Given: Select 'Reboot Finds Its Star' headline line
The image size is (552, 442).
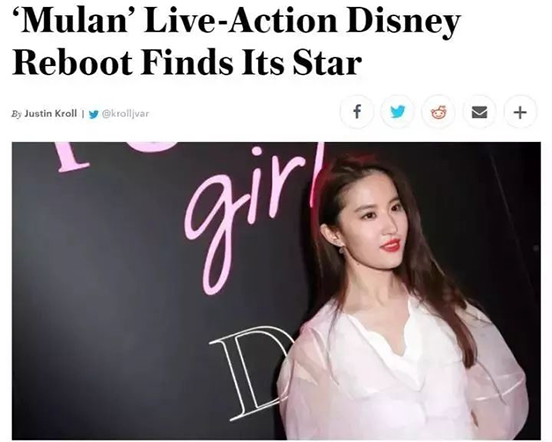Looking at the screenshot, I should pyautogui.click(x=187, y=63).
